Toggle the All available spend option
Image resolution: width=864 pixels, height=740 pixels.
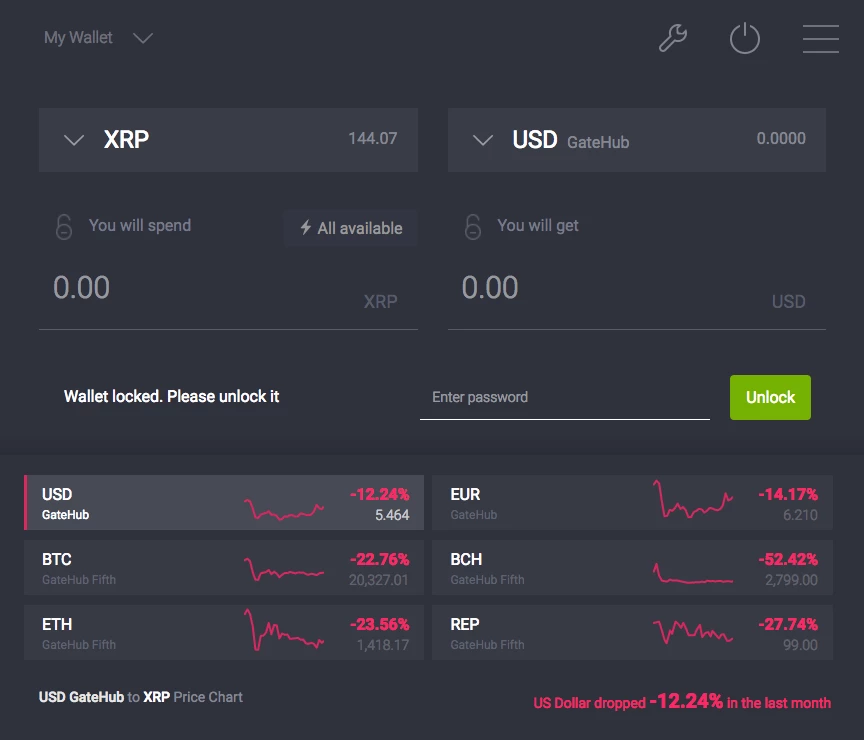350,228
